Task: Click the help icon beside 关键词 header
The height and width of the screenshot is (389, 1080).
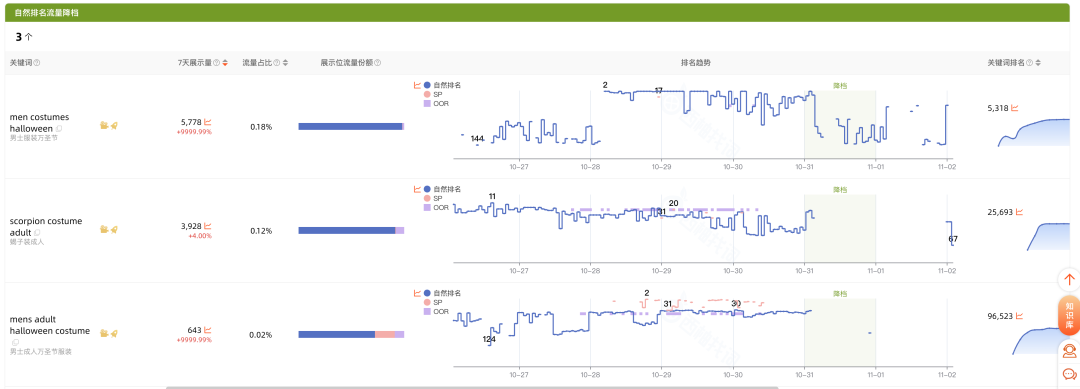Action: (37, 63)
